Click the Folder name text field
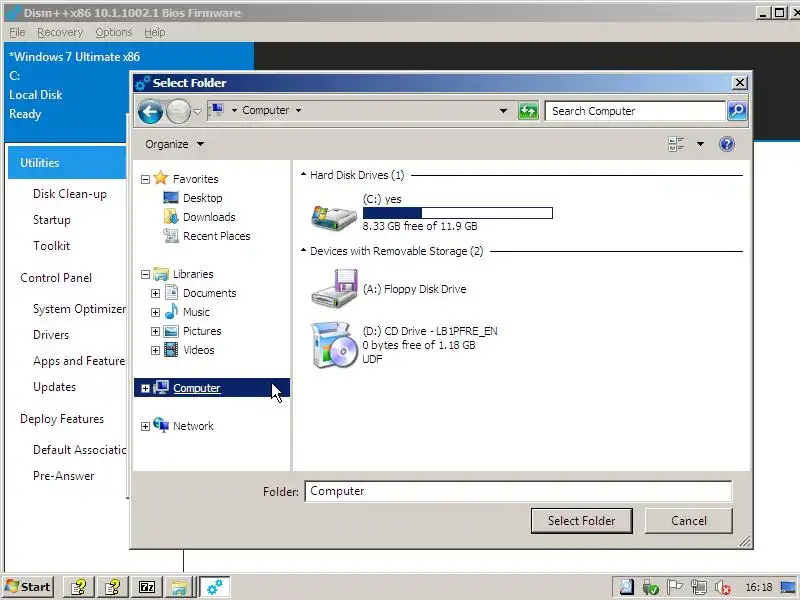The width and height of the screenshot is (800, 600). [x=518, y=491]
